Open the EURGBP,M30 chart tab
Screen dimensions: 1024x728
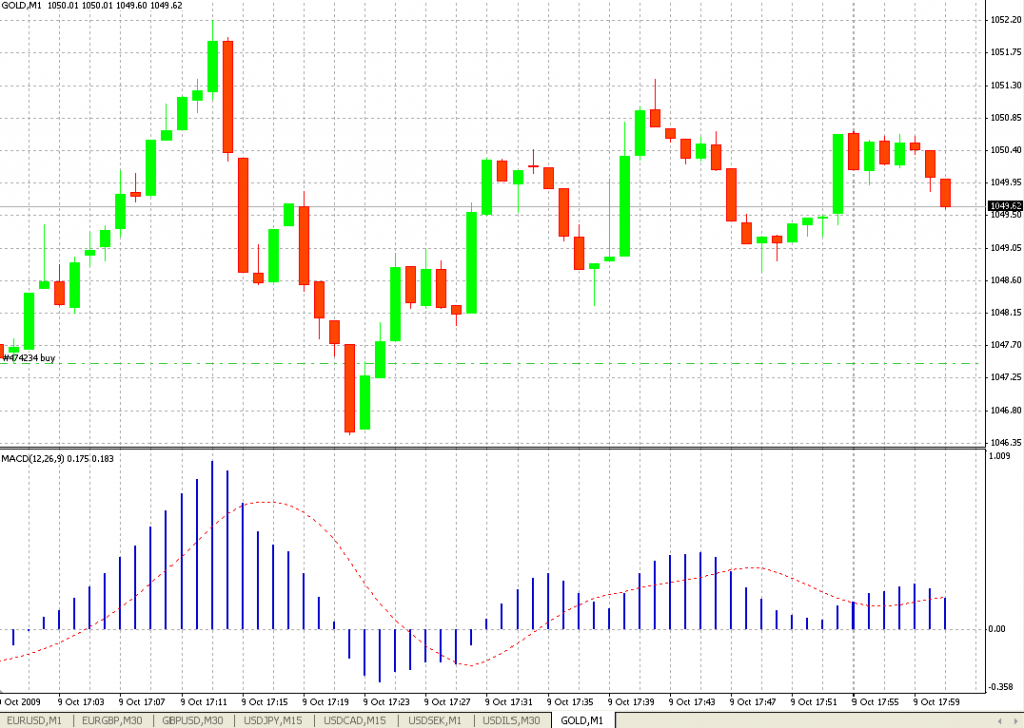[x=110, y=720]
